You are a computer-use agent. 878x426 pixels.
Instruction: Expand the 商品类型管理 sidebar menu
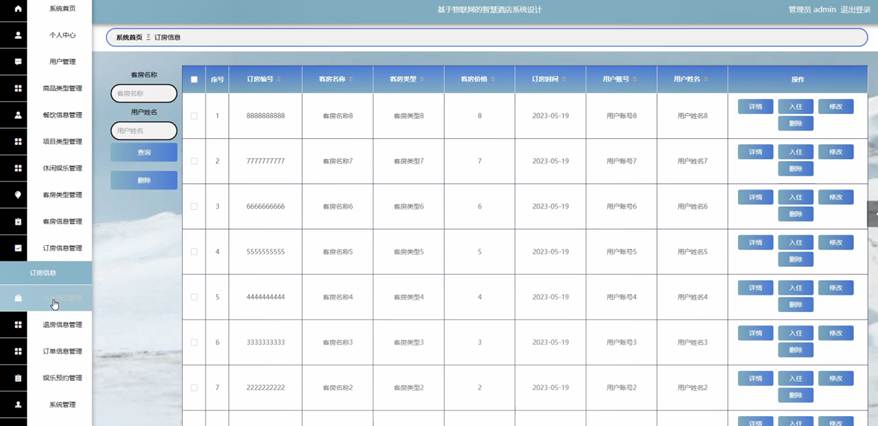(x=46, y=88)
